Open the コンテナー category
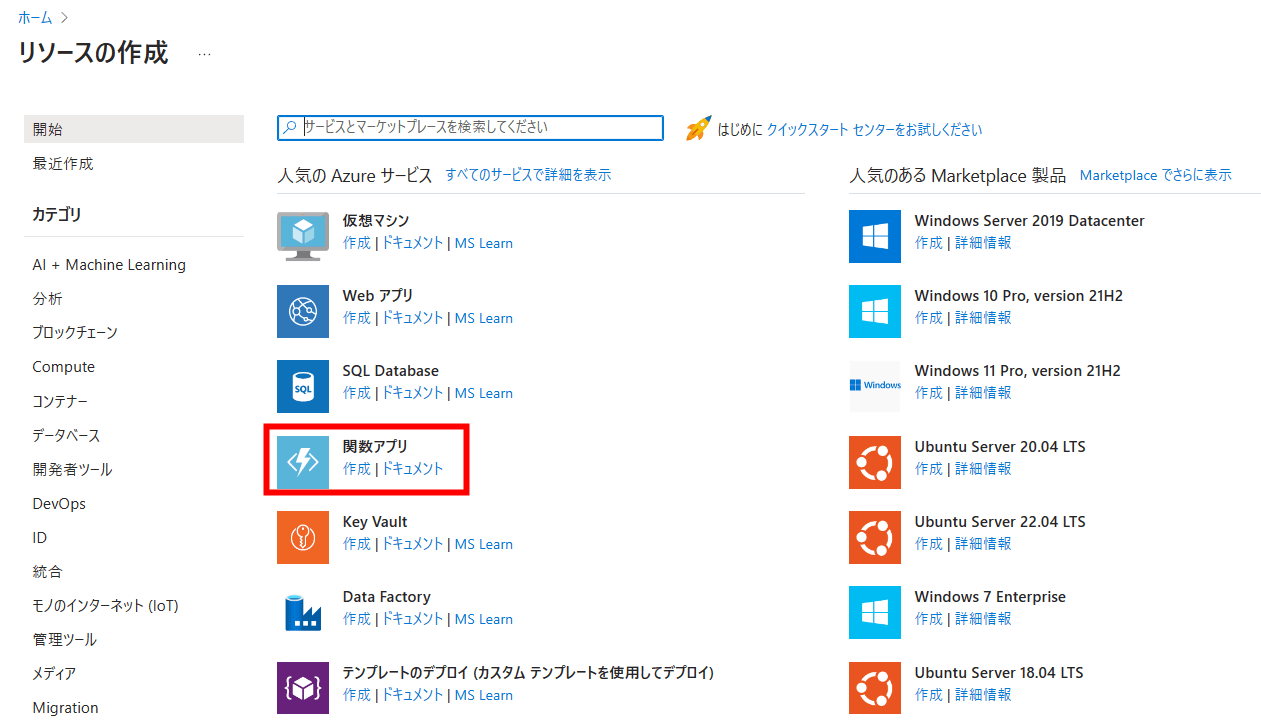Image resolution: width=1261 pixels, height=728 pixels. (60, 401)
